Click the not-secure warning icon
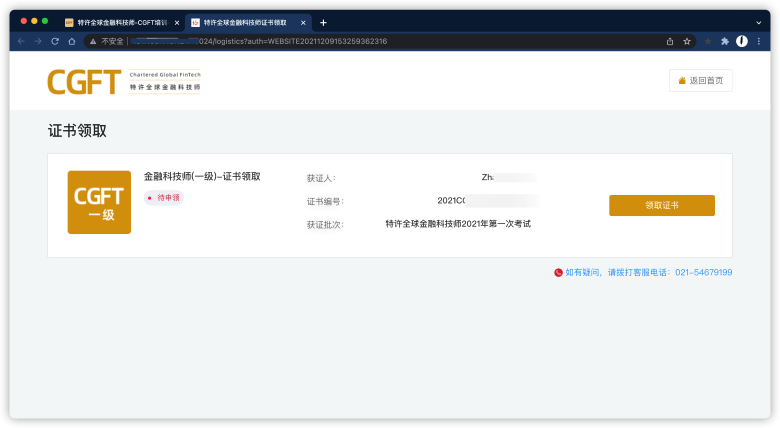 pyautogui.click(x=93, y=41)
